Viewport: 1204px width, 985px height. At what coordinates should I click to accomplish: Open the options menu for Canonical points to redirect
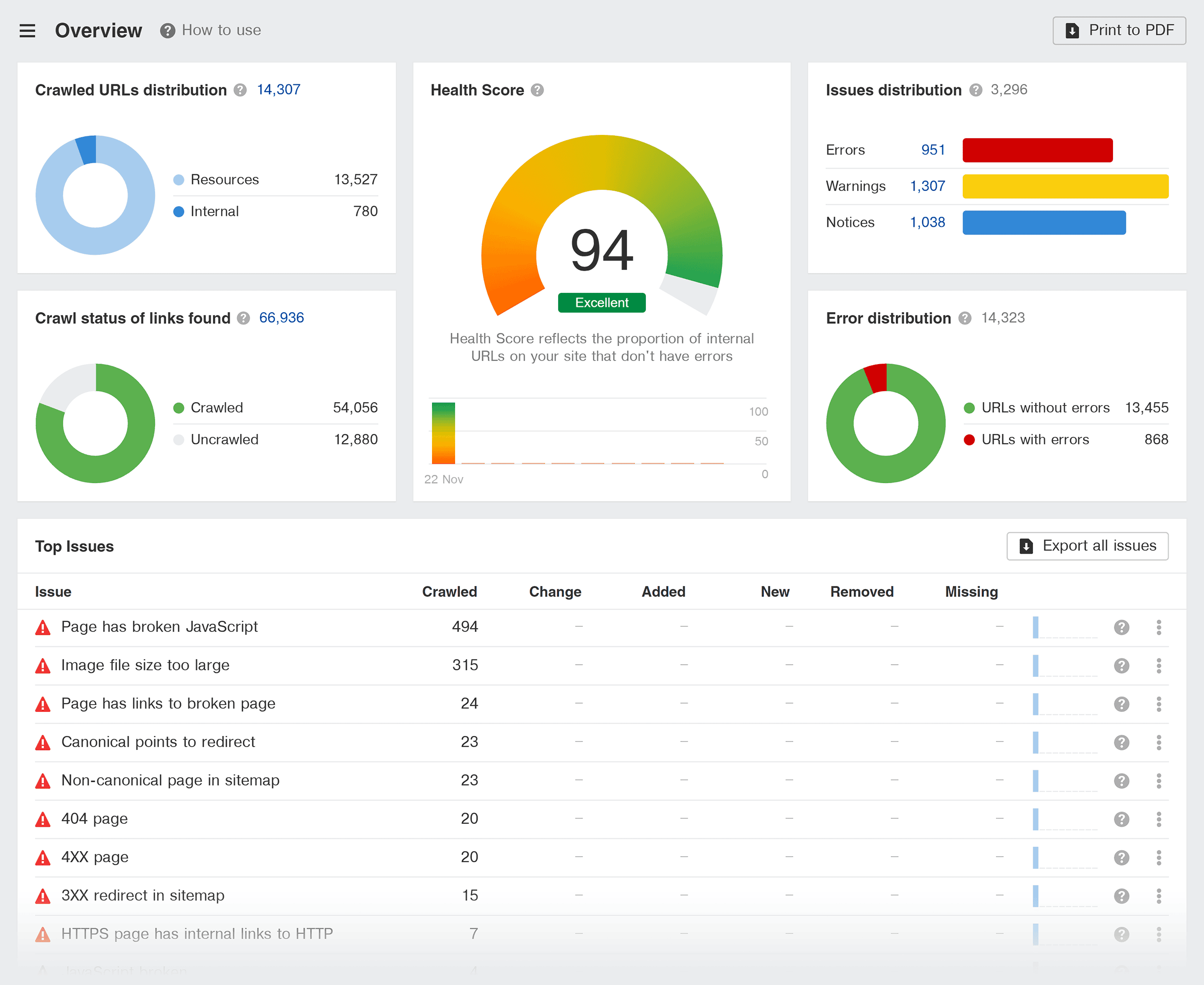pos(1159,742)
